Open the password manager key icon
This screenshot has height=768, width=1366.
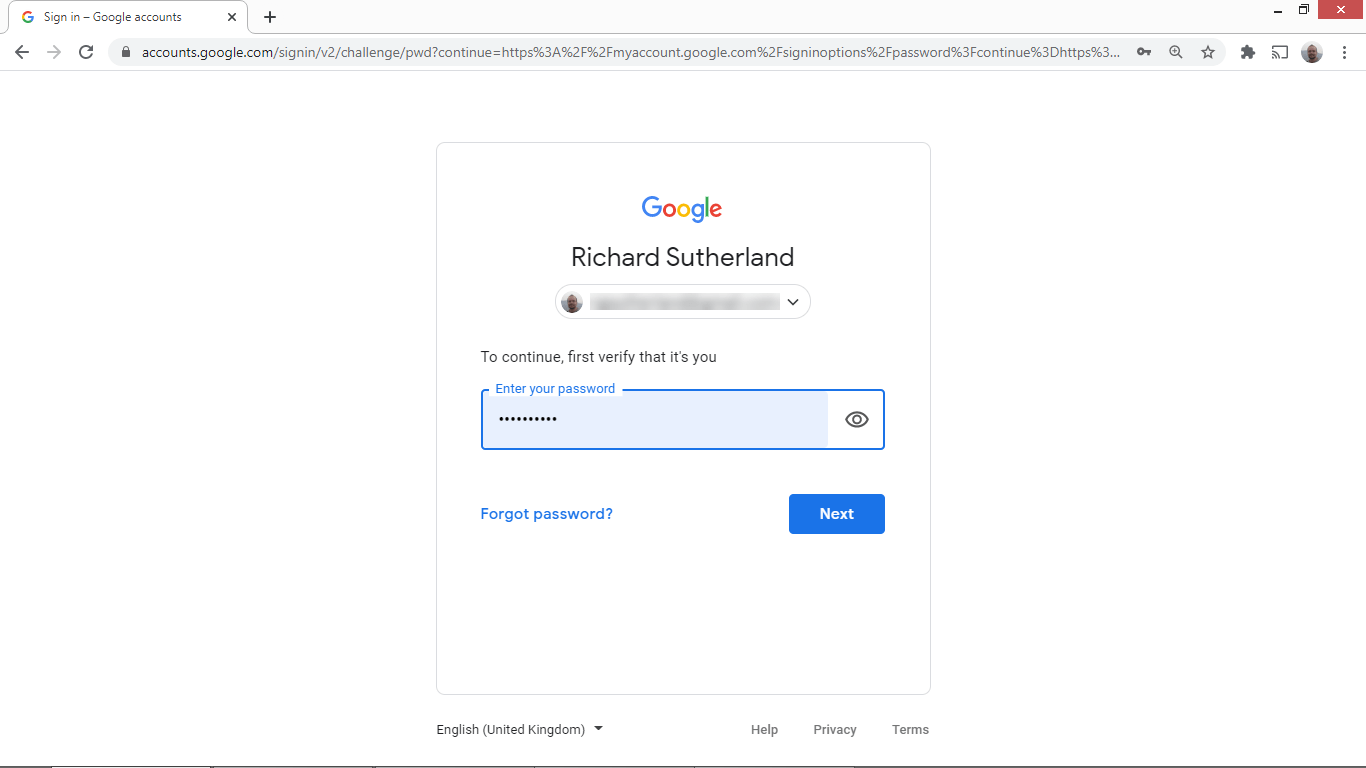1143,52
